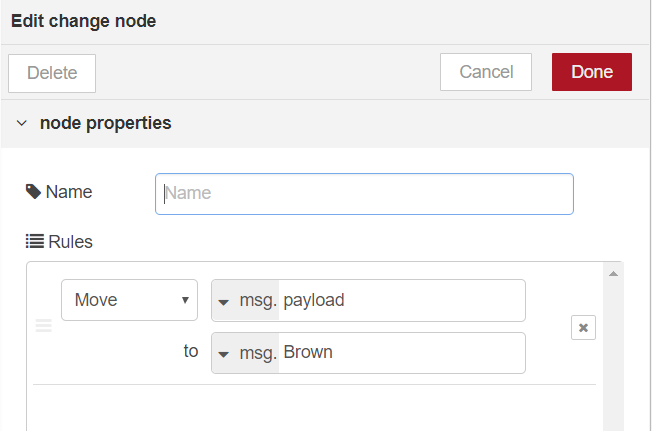Remove the Move rule with the x button
Screen dimensions: 652x431
click(x=583, y=327)
